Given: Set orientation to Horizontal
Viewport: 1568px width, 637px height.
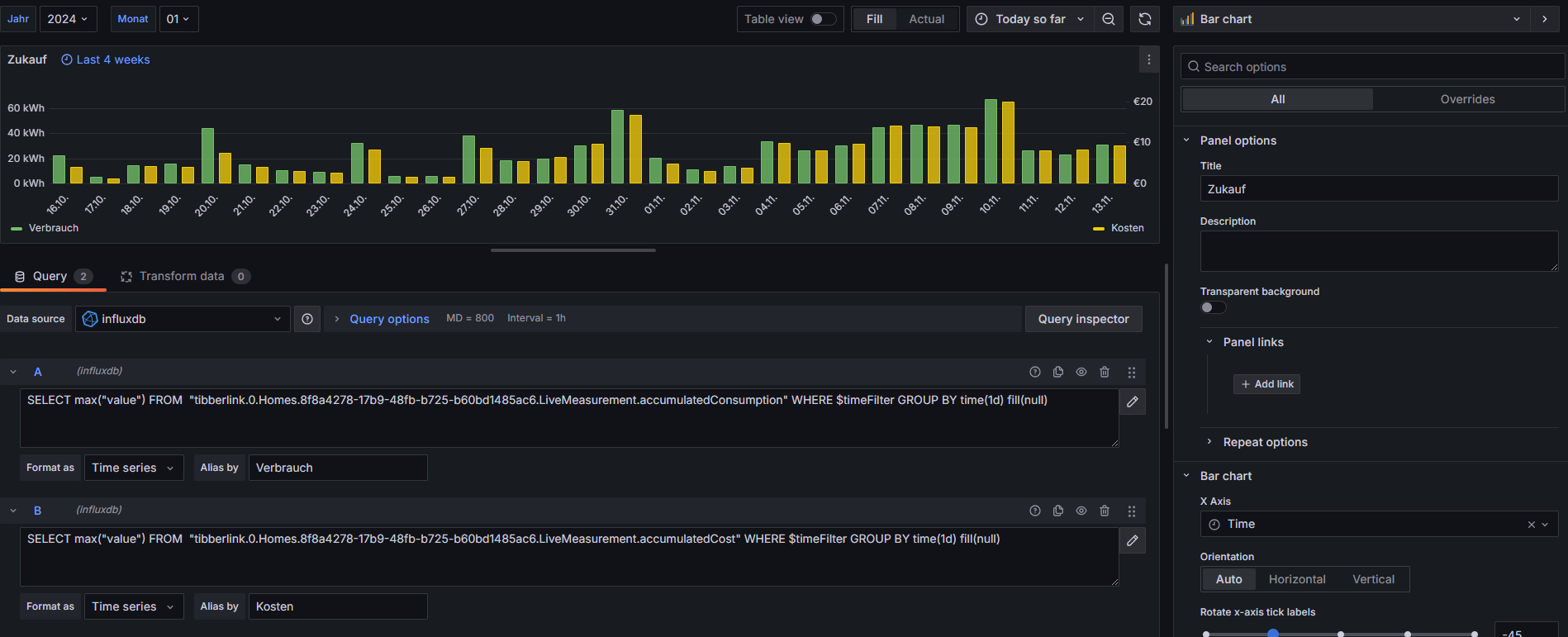Looking at the screenshot, I should point(1297,579).
